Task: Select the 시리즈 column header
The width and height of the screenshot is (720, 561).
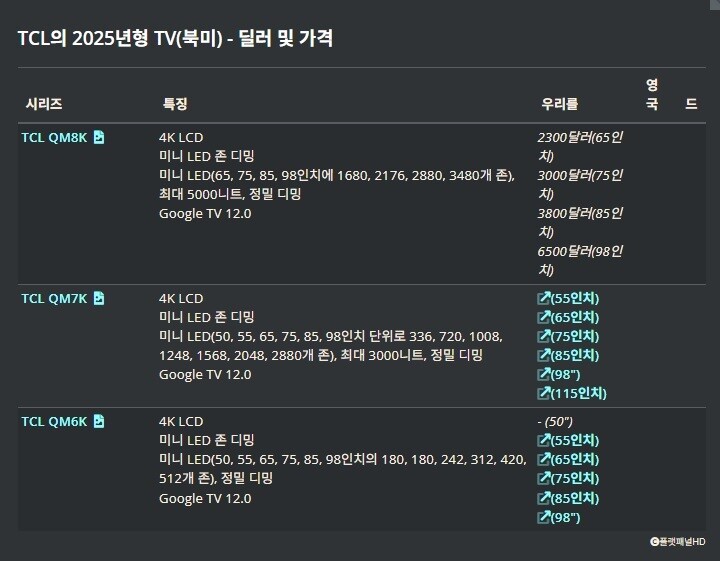Action: pos(44,104)
